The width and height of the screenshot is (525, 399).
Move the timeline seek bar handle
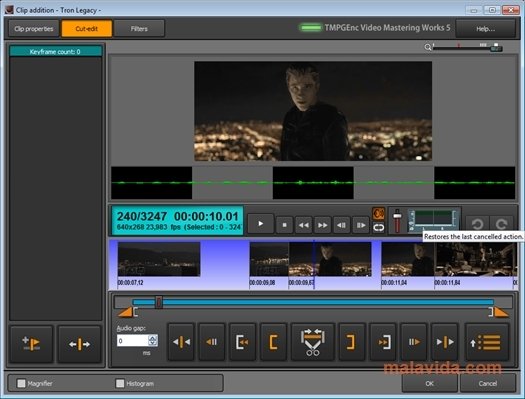[x=159, y=302]
